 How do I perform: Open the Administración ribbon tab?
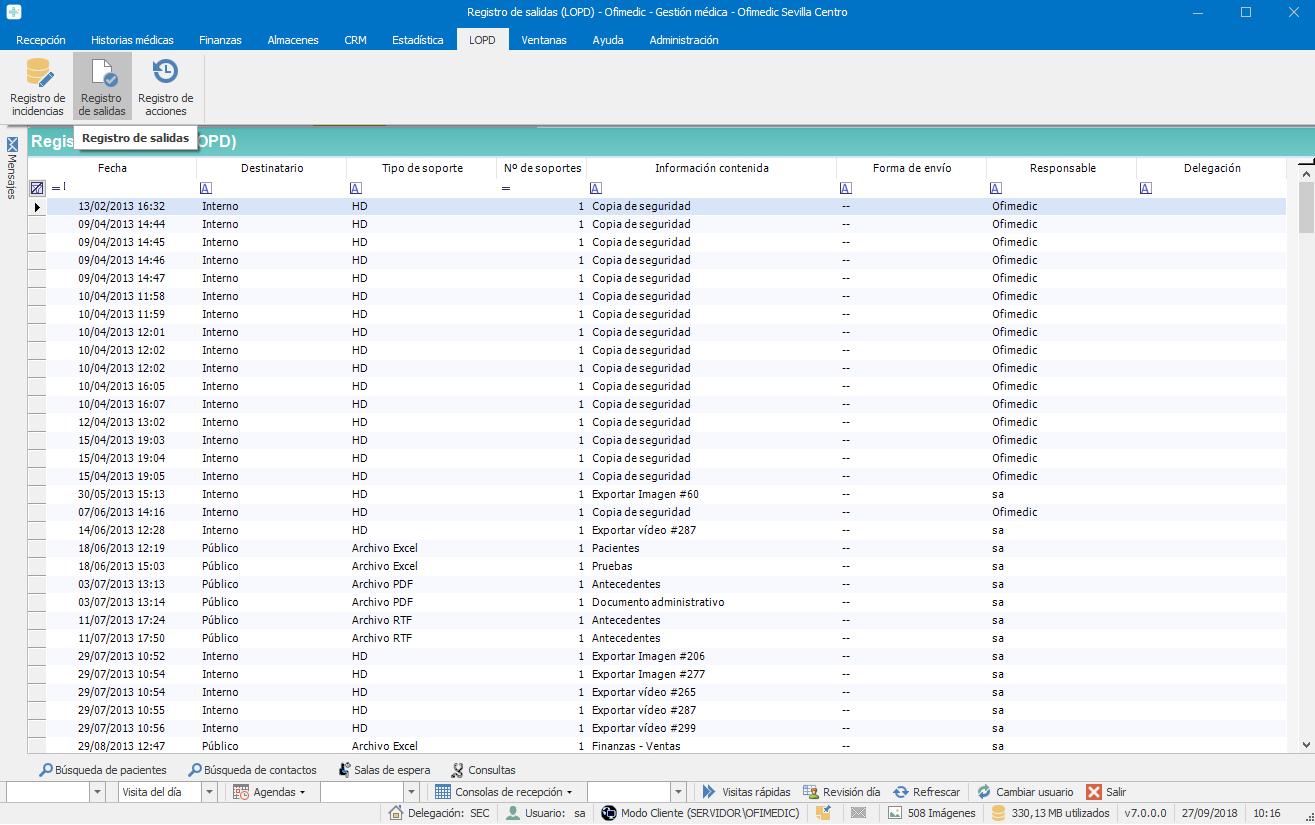click(684, 40)
